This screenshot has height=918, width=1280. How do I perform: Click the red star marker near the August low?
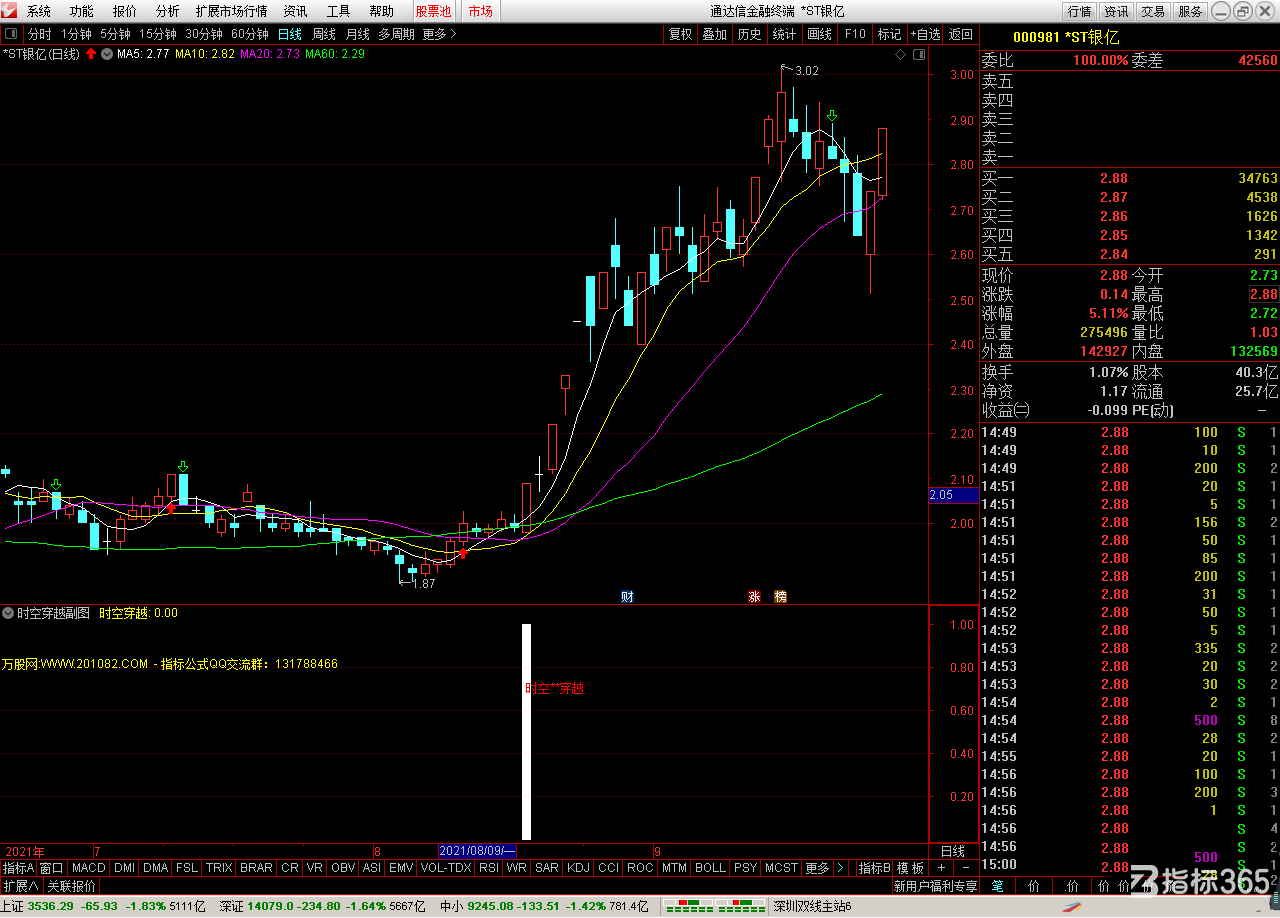[463, 552]
